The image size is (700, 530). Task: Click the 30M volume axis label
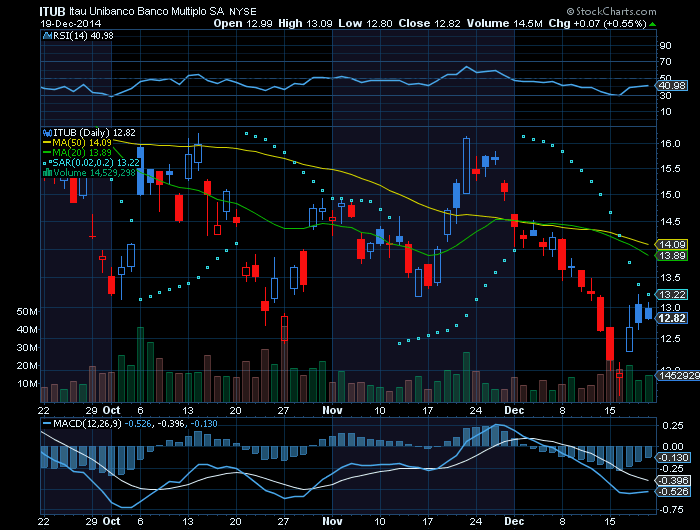(x=27, y=348)
